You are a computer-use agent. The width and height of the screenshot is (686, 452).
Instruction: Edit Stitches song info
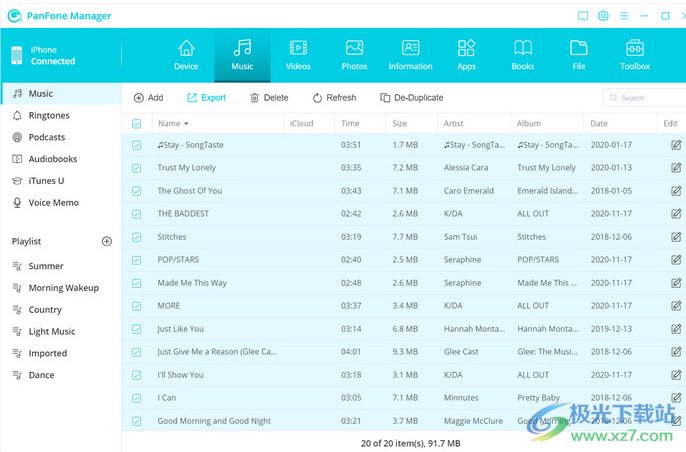click(676, 237)
